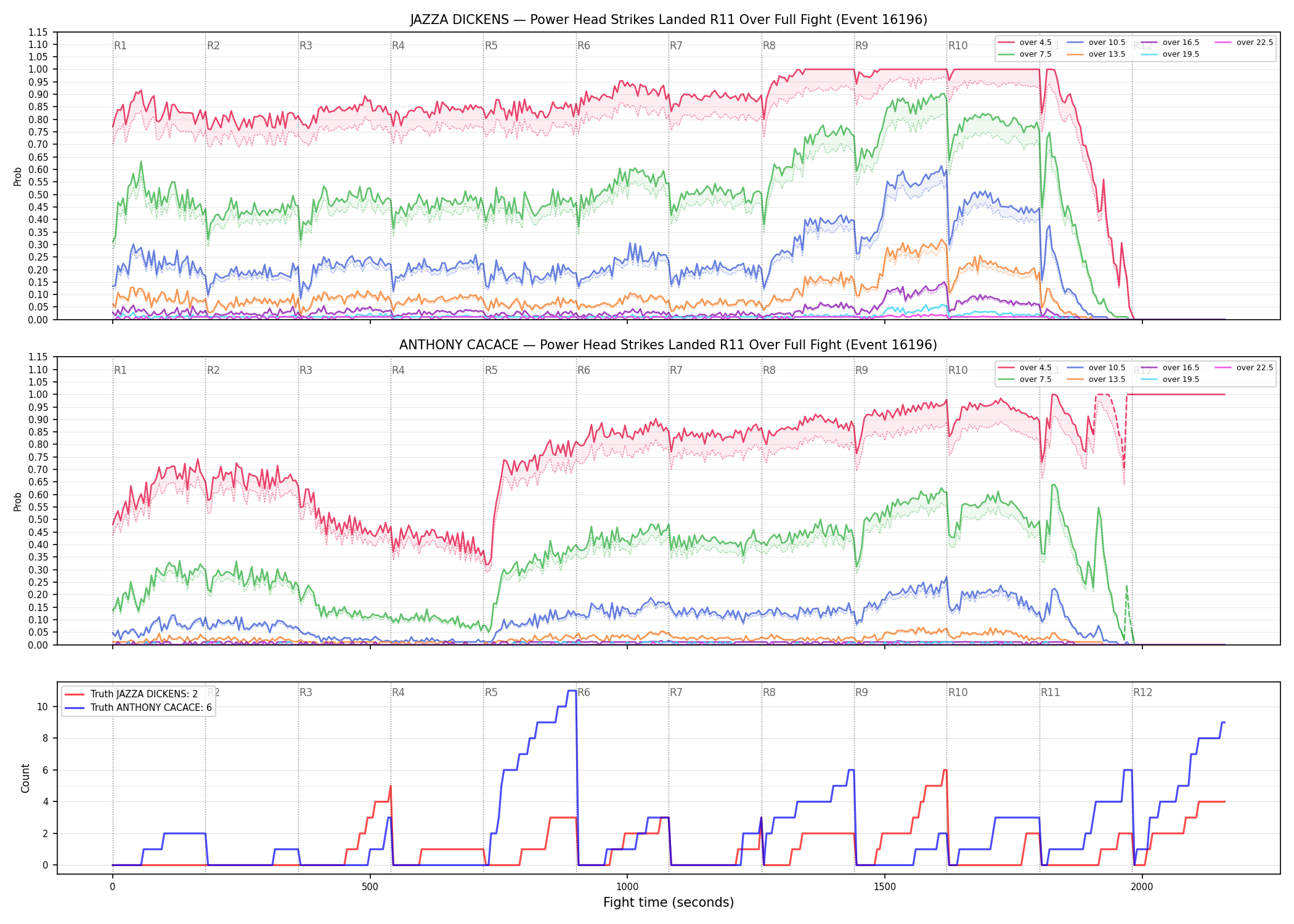Click the R4 round label in Anthony Cacace chart
The image size is (1294, 924).
pyautogui.click(x=398, y=370)
